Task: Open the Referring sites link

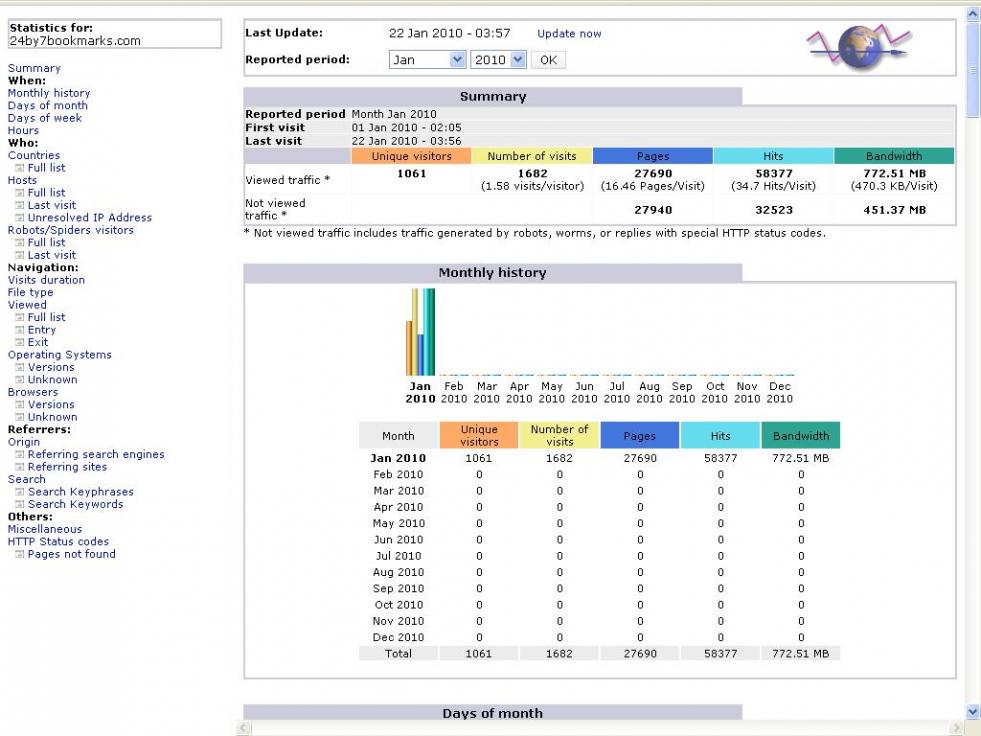Action: tap(67, 467)
